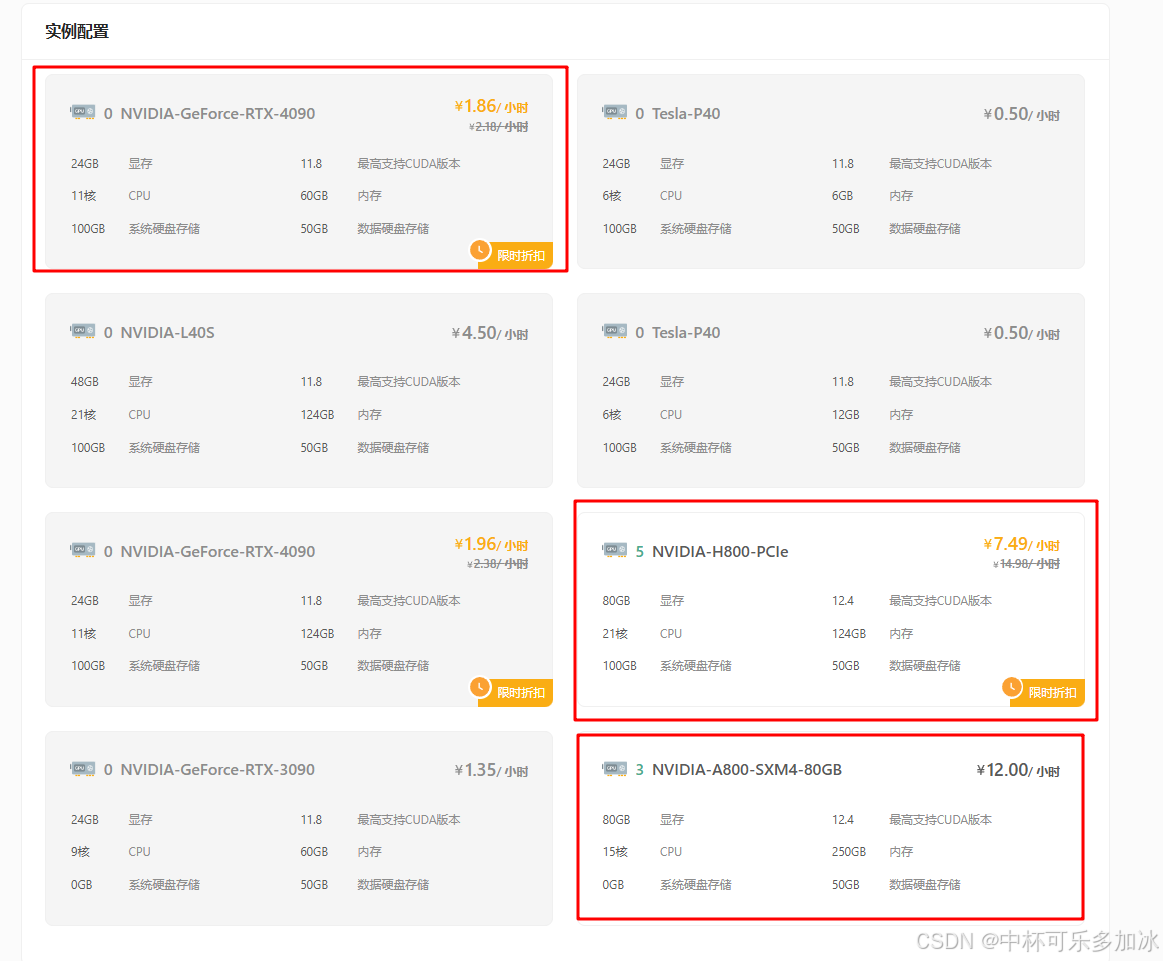
Task: Click the 124GB 内存 value on the ¥1.96 RTX-4090 card
Action: [x=317, y=634]
